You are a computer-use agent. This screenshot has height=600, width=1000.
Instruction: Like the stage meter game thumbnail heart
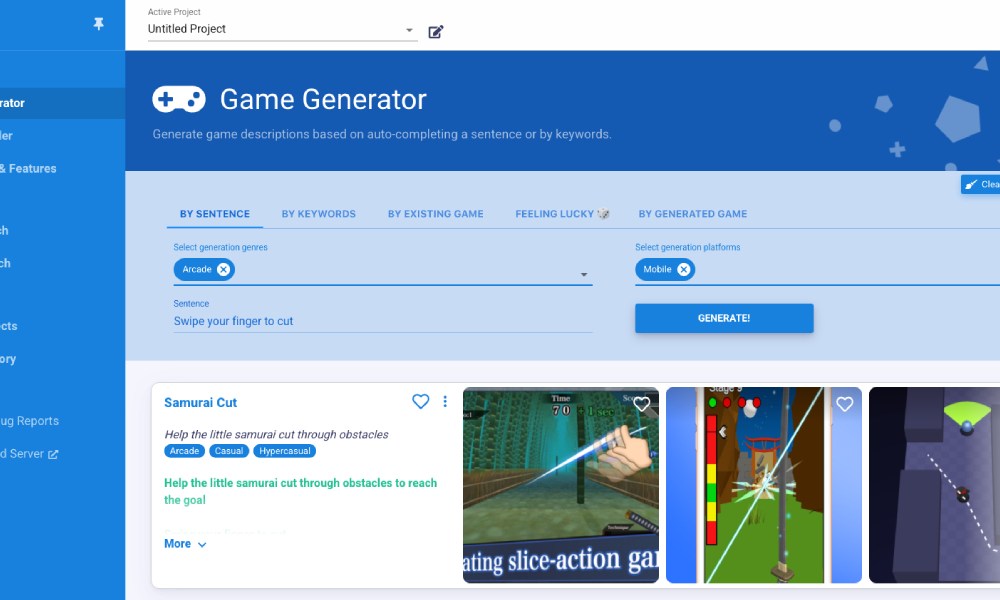click(x=844, y=404)
